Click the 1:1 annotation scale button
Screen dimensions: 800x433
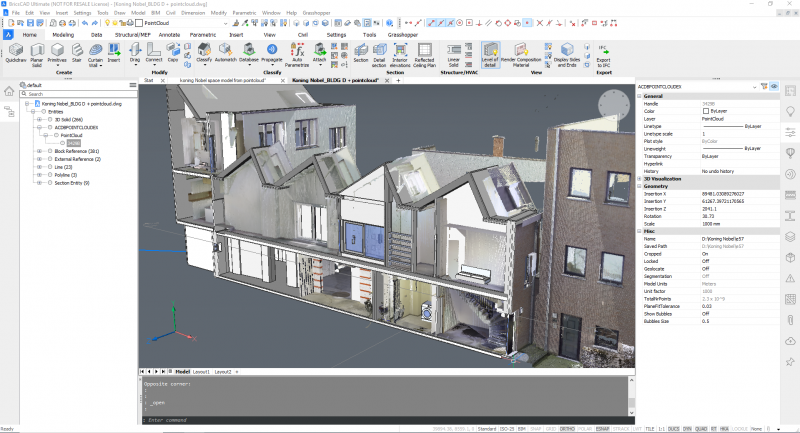[x=661, y=429]
